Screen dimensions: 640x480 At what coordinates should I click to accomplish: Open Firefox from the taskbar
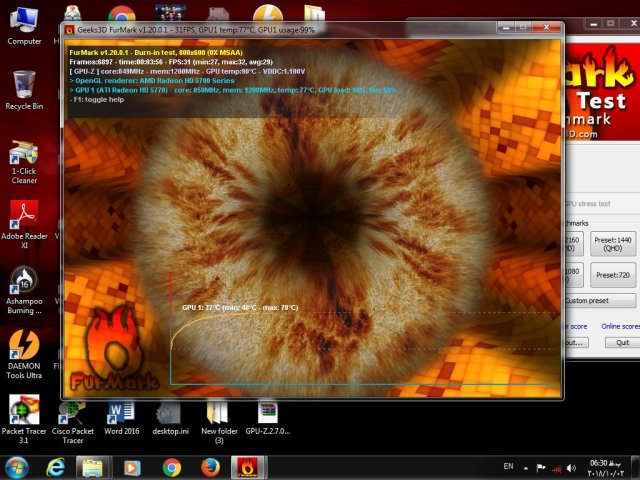pyautogui.click(x=210, y=467)
